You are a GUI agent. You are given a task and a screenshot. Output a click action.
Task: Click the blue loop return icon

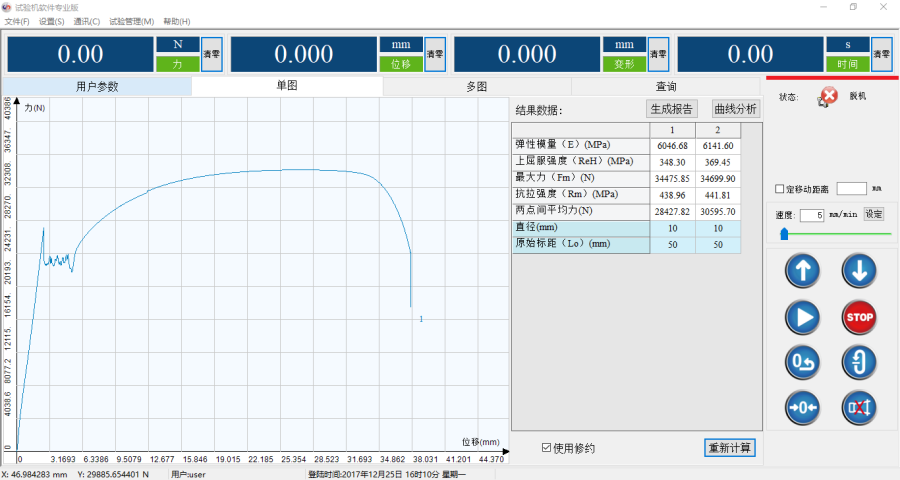point(859,360)
